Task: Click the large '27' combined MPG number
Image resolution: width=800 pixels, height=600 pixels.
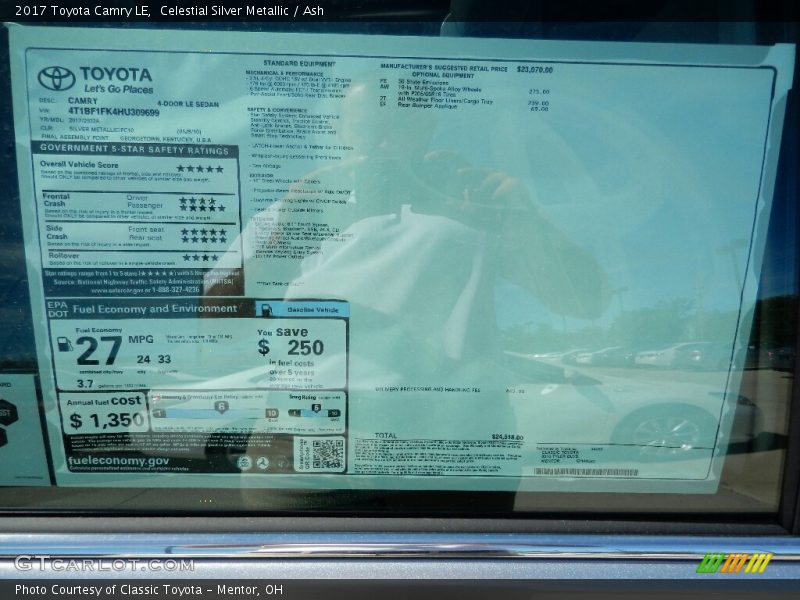Action: (x=99, y=350)
